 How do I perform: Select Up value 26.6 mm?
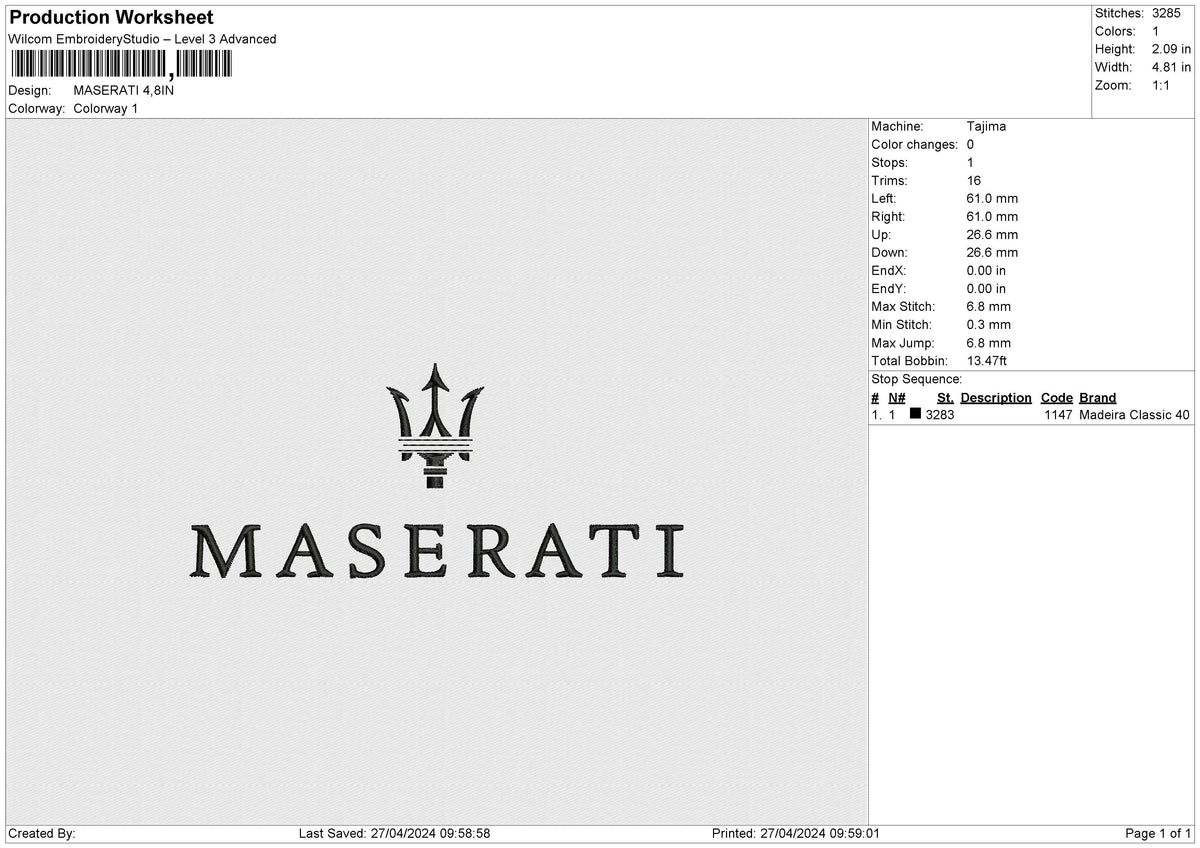[992, 234]
